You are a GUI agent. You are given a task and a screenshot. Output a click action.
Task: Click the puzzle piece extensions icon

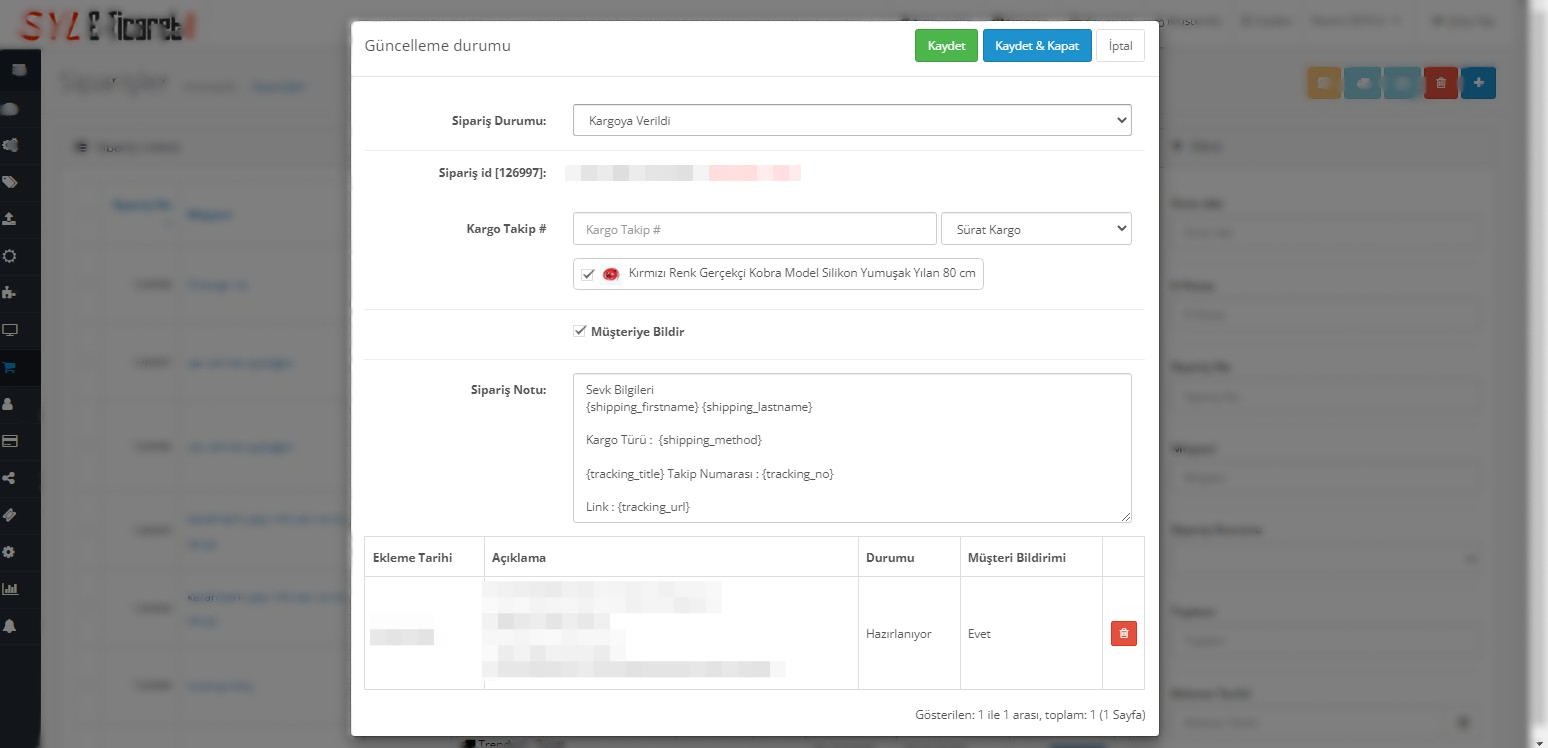click(x=10, y=293)
